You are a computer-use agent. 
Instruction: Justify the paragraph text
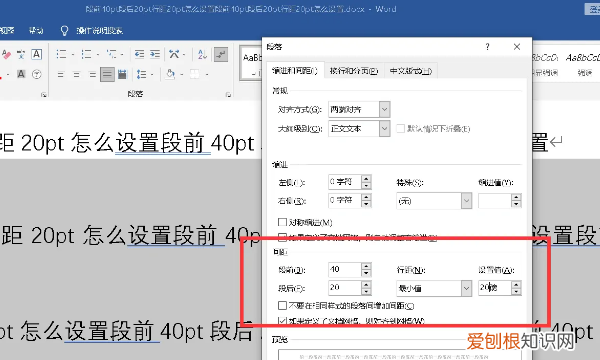pyautogui.click(x=107, y=75)
